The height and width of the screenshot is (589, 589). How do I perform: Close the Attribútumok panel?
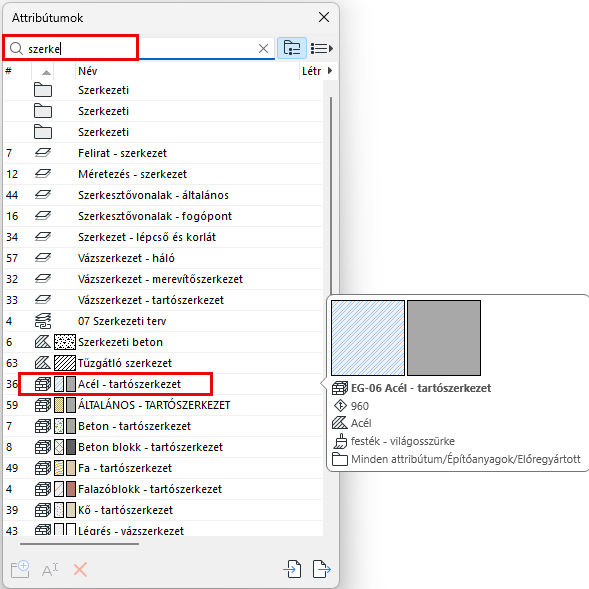324,17
